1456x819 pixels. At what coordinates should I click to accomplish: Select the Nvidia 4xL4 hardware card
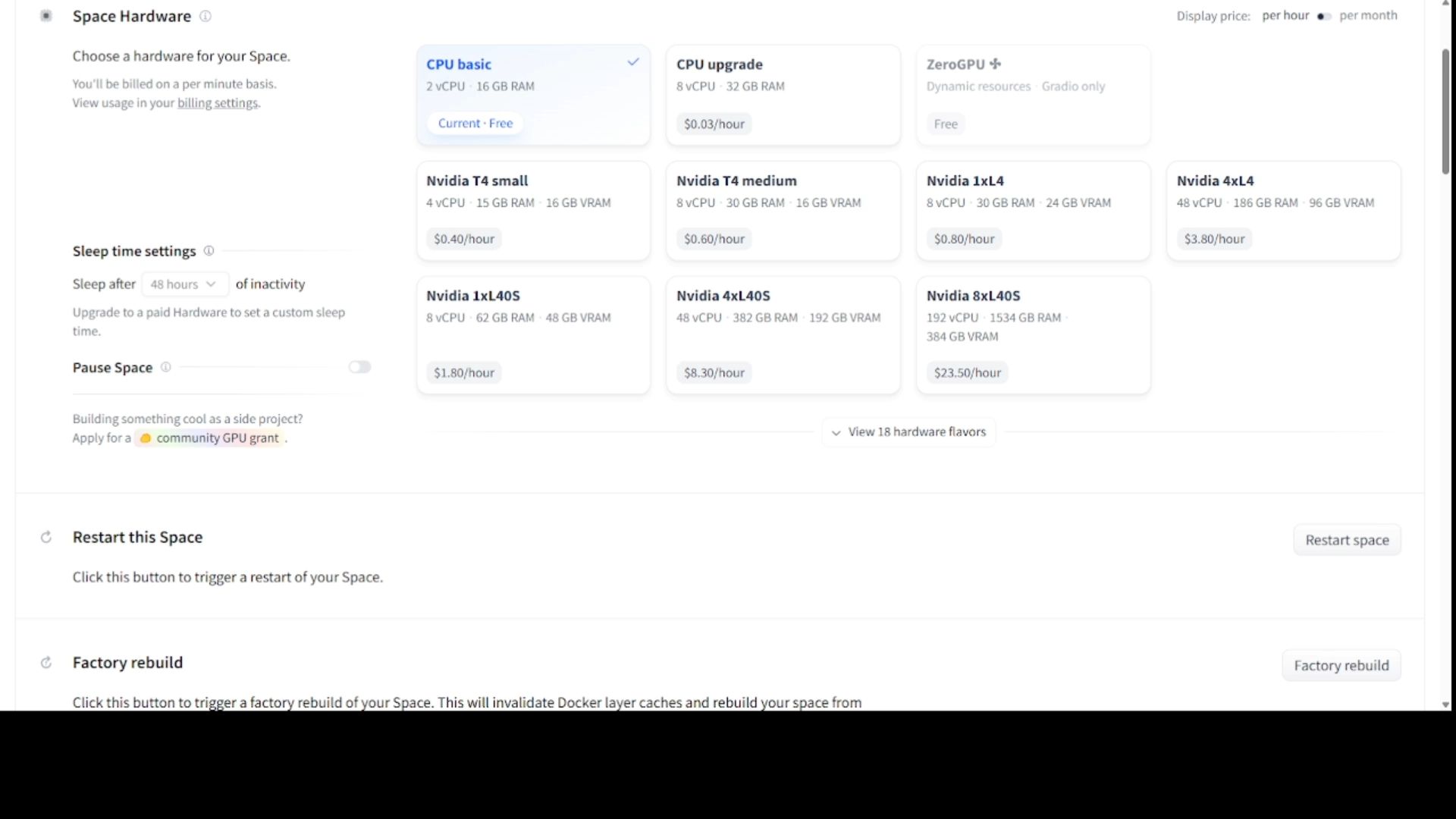(1283, 211)
